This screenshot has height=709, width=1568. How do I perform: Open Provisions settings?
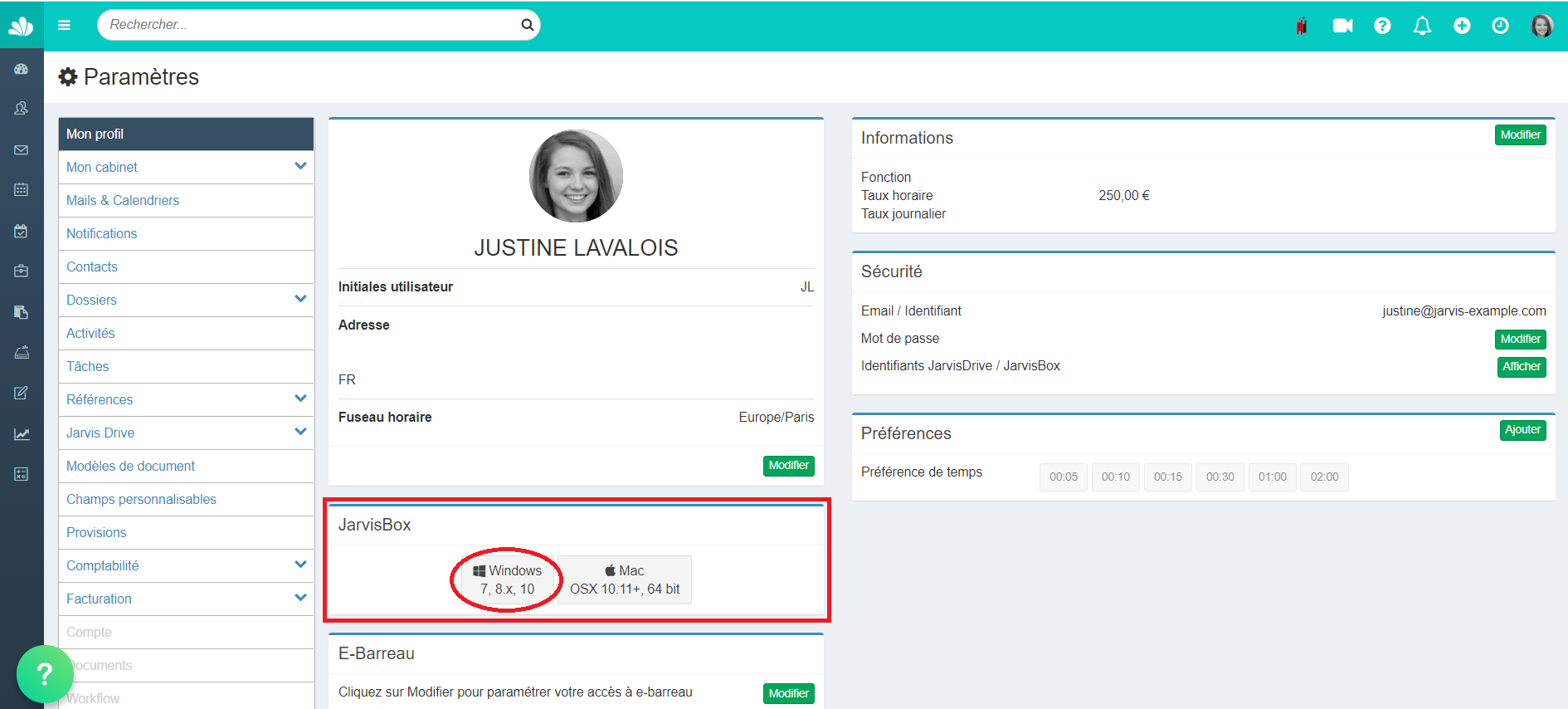coord(186,532)
